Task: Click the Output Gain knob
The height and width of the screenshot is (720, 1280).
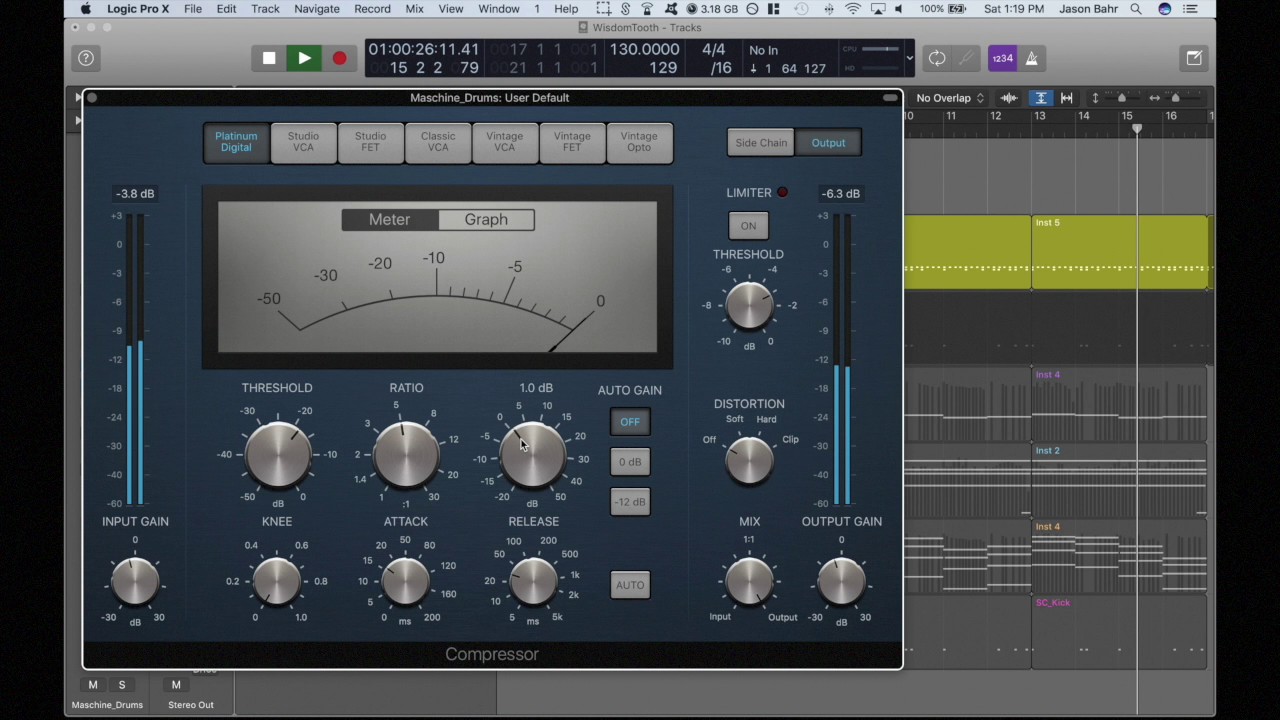Action: coord(841,582)
